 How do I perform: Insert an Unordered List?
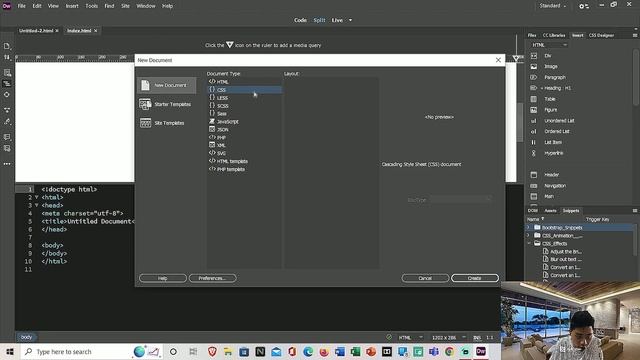(x=559, y=121)
